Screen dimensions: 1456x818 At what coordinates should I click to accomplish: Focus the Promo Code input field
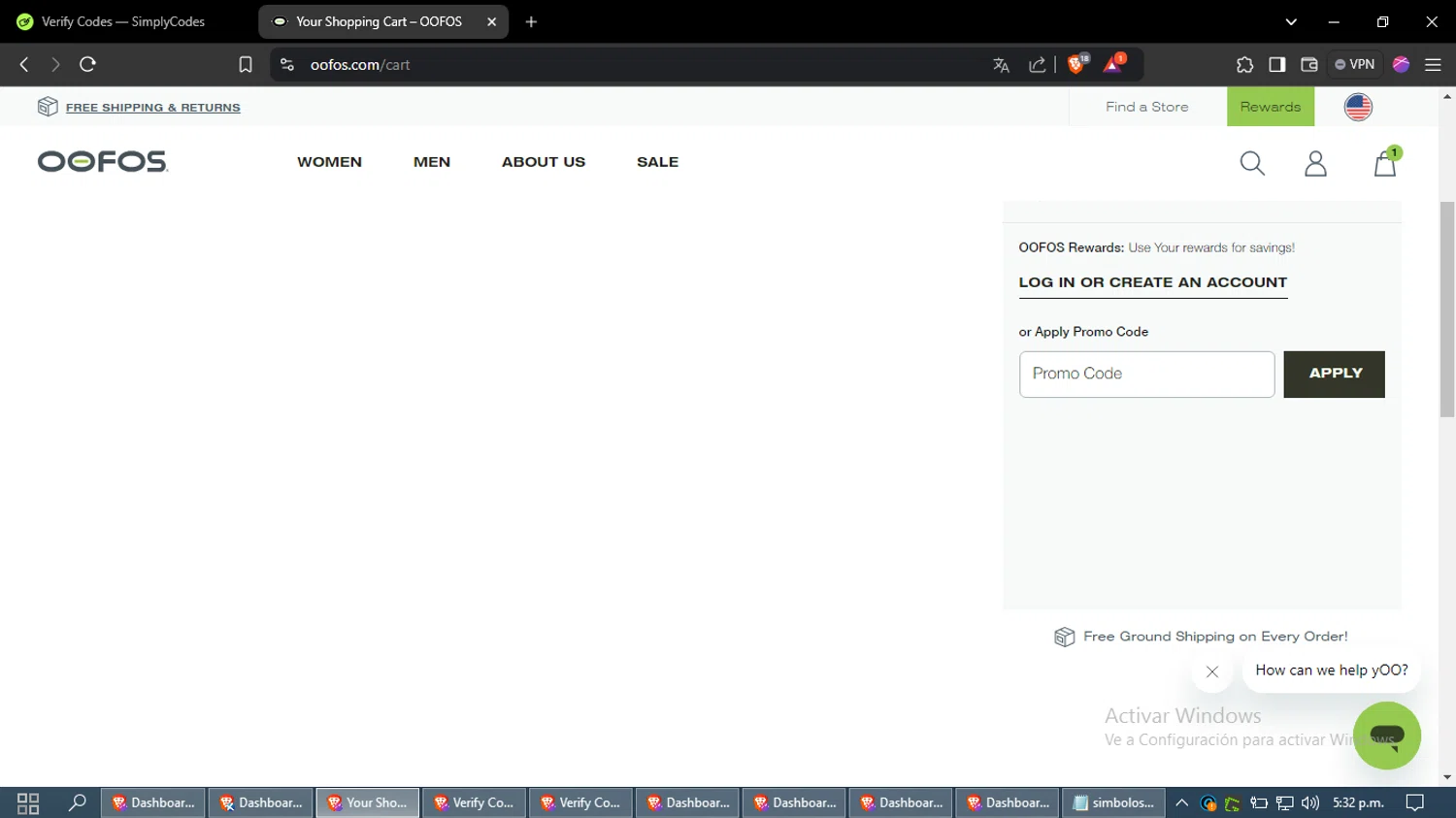pos(1146,374)
